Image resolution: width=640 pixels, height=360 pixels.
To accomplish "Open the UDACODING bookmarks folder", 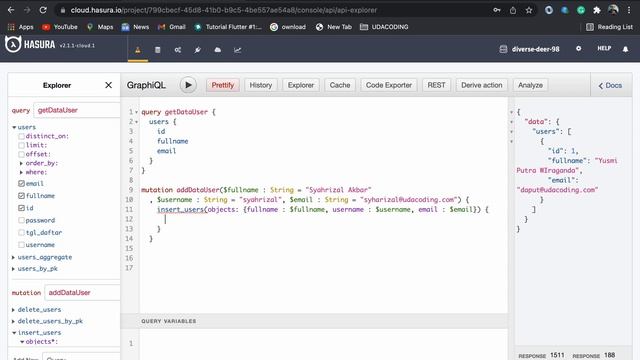I will pyautogui.click(x=384, y=27).
